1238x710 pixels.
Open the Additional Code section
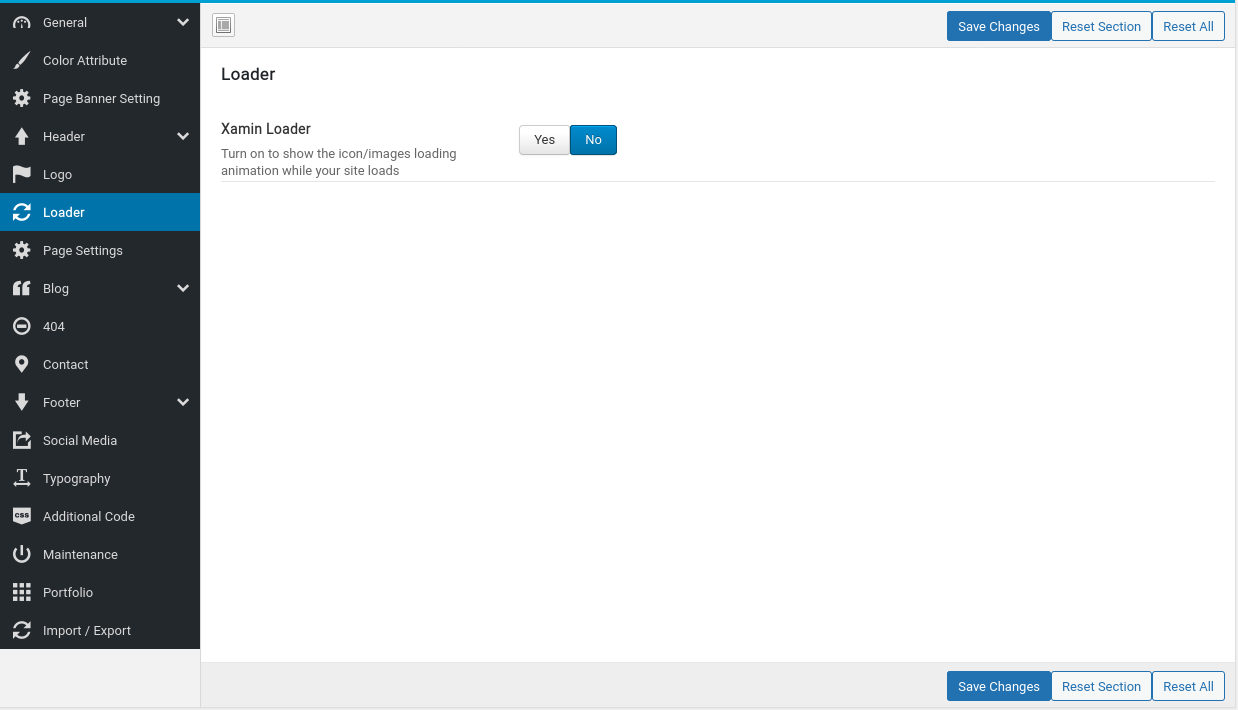click(100, 516)
